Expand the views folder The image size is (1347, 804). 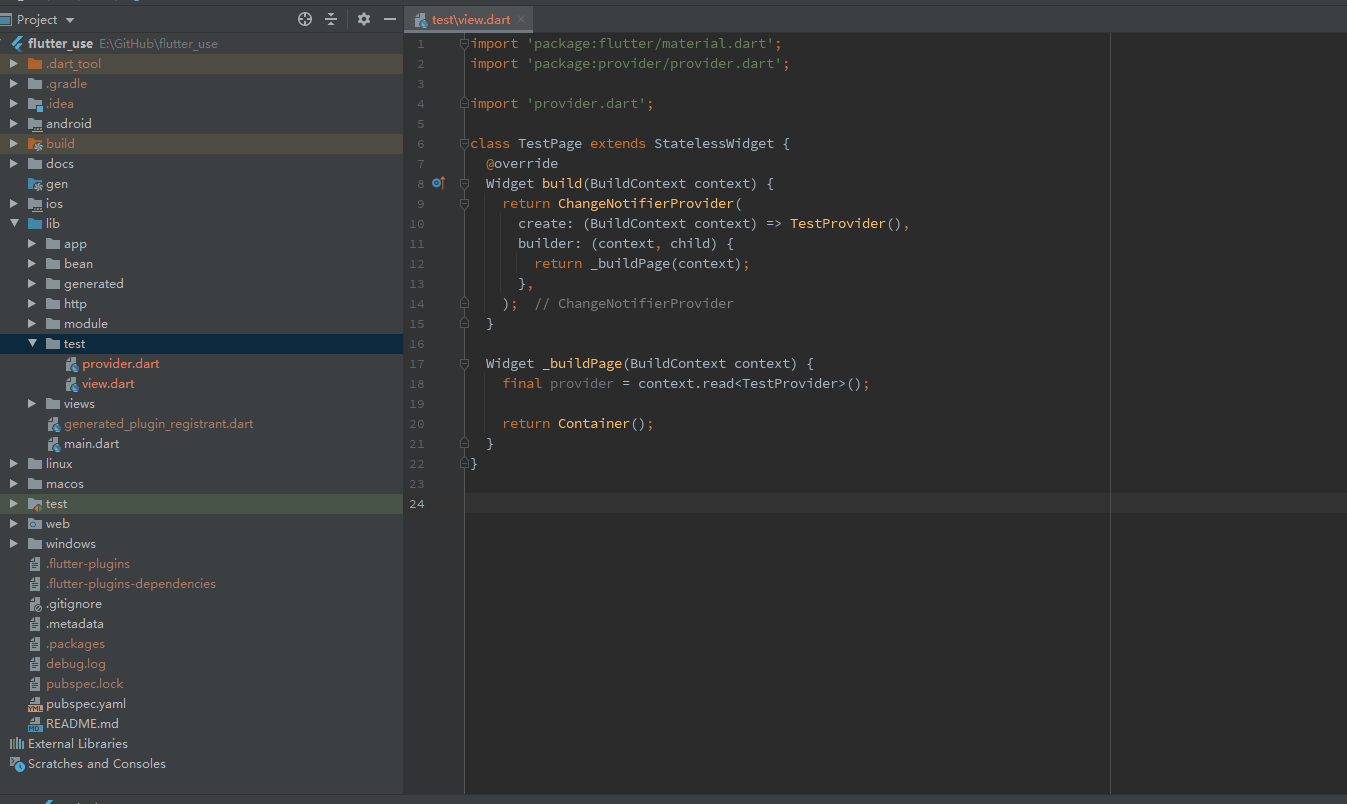32,404
